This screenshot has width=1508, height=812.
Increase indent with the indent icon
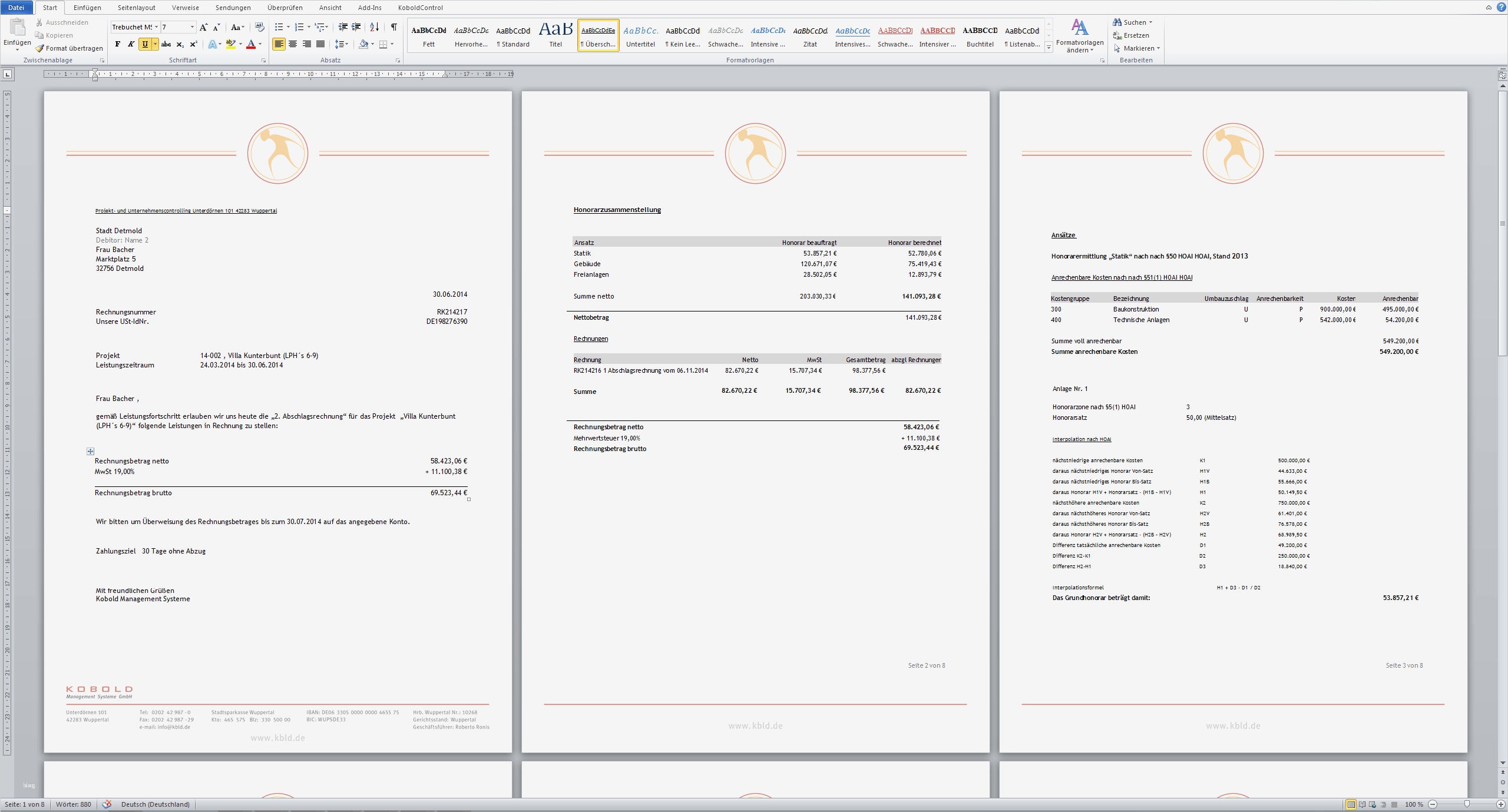pyautogui.click(x=356, y=27)
